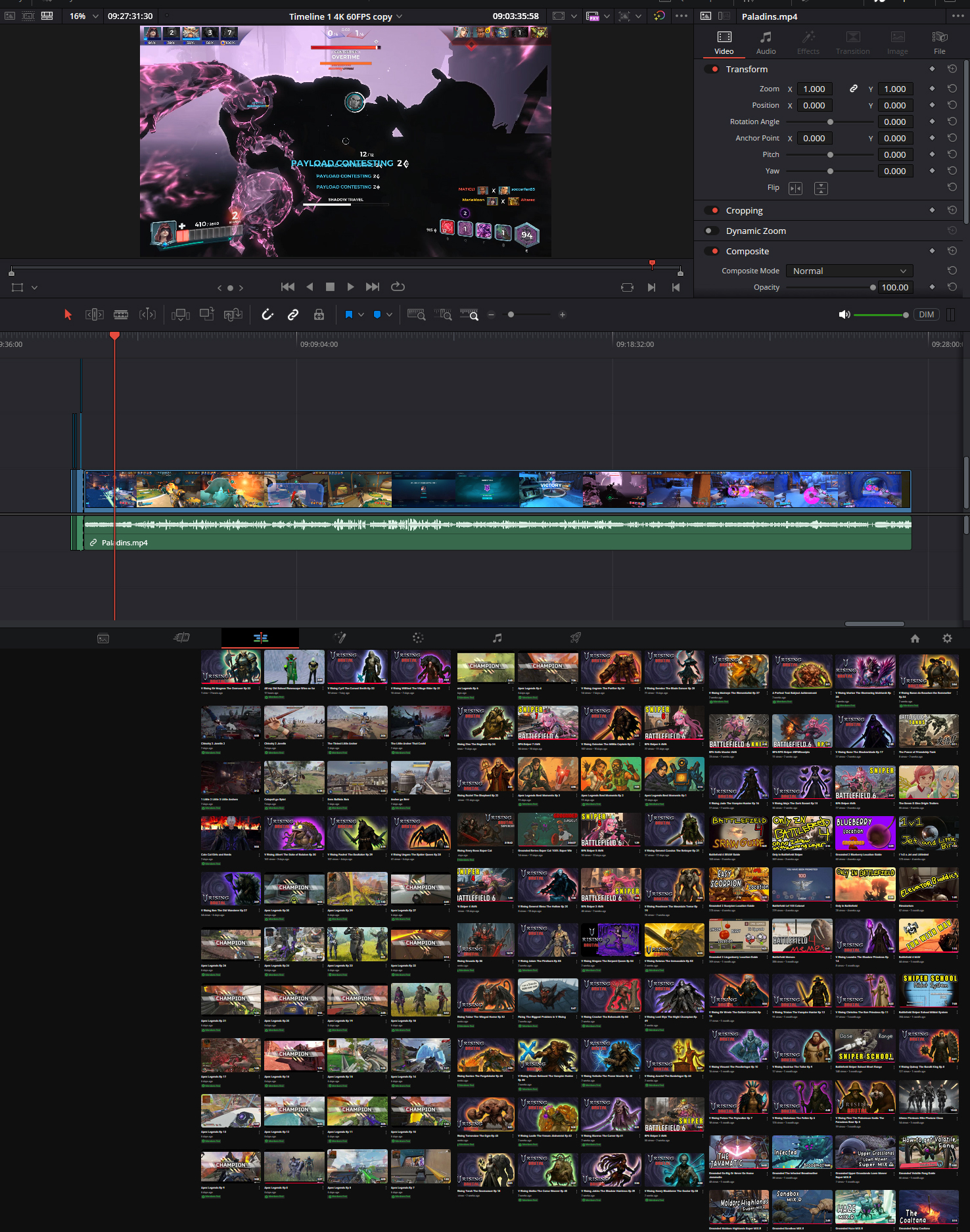Click the position lock padlock icon
The image size is (970, 1232).
pyautogui.click(x=319, y=315)
